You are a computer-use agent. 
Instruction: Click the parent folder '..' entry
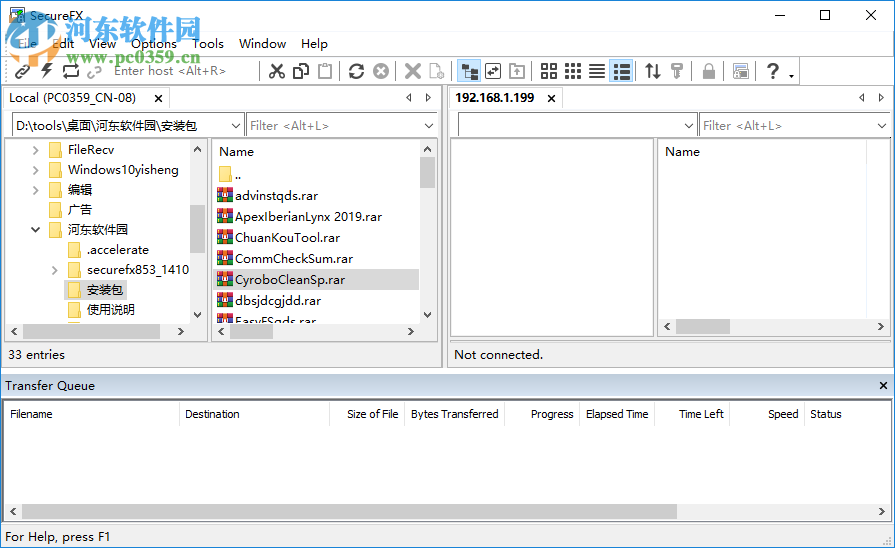pos(231,174)
